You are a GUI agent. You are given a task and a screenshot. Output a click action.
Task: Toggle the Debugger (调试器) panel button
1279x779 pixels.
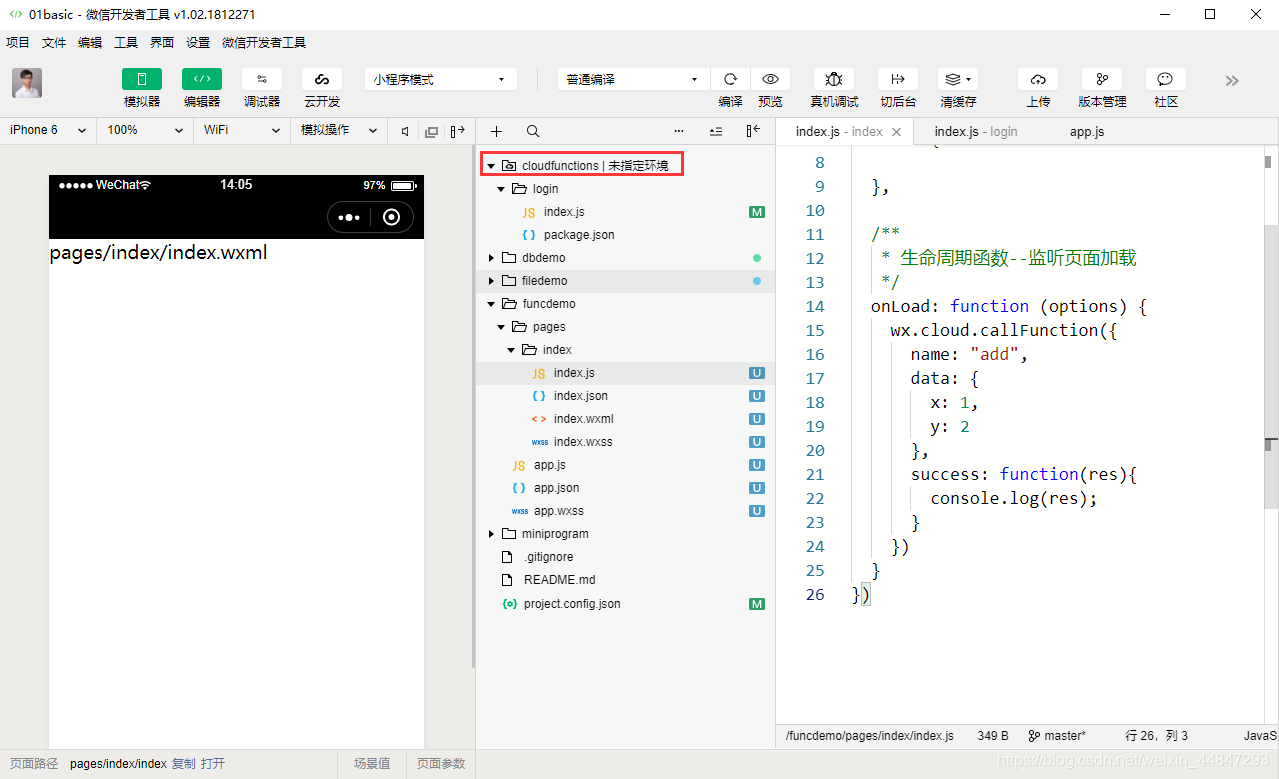262,79
